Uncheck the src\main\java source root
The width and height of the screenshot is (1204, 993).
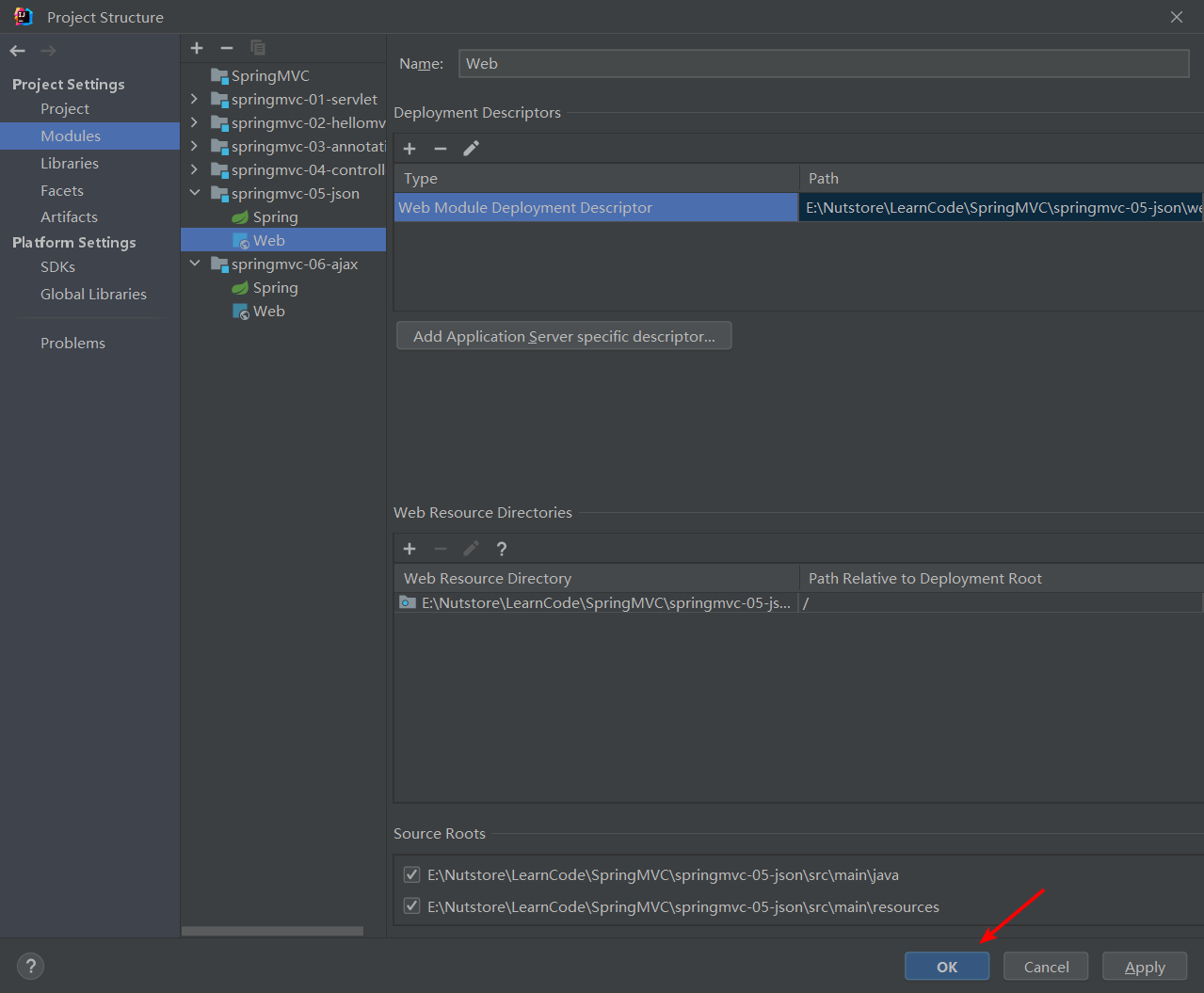[411, 874]
